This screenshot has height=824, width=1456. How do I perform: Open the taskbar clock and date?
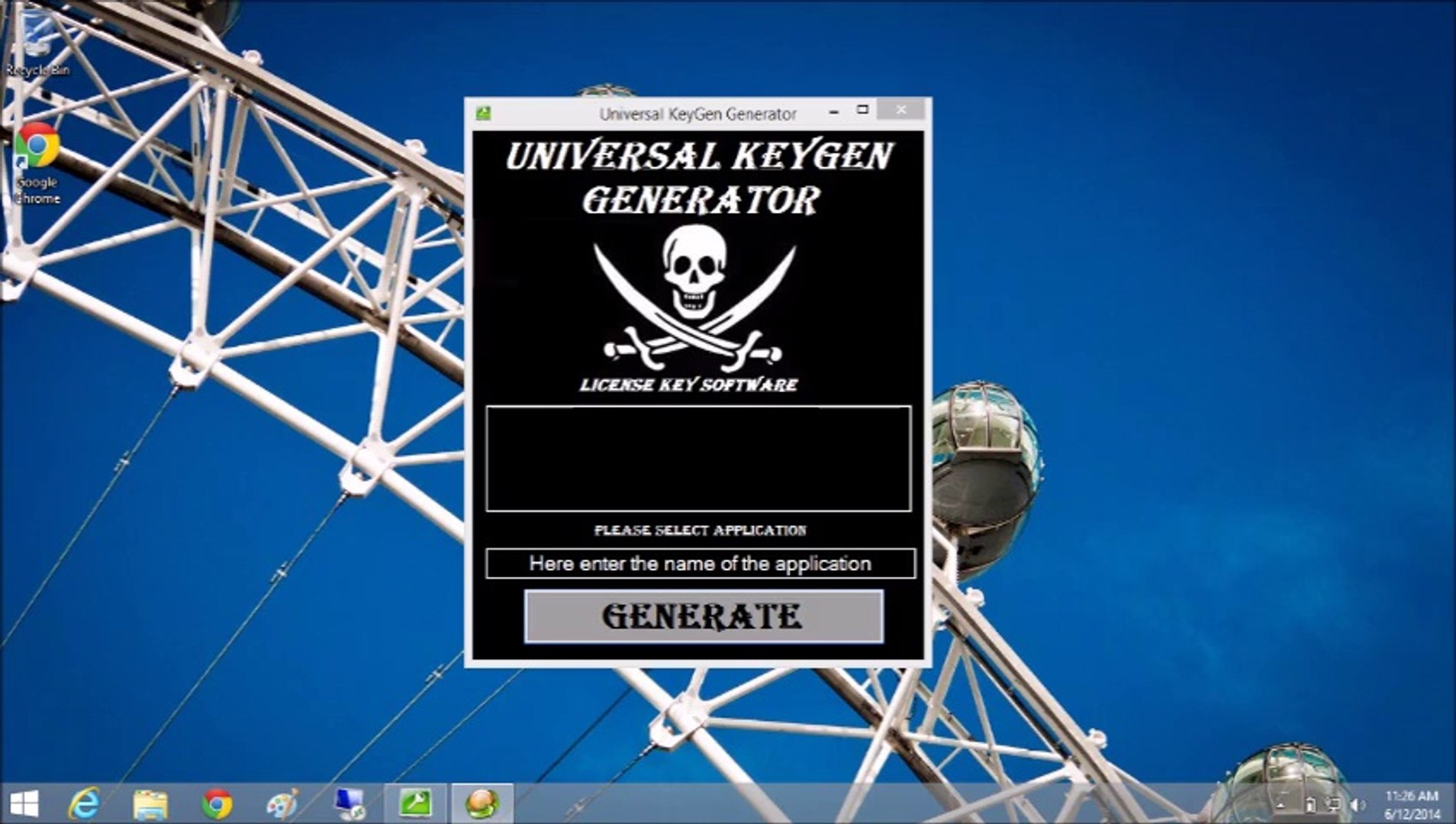[1412, 805]
